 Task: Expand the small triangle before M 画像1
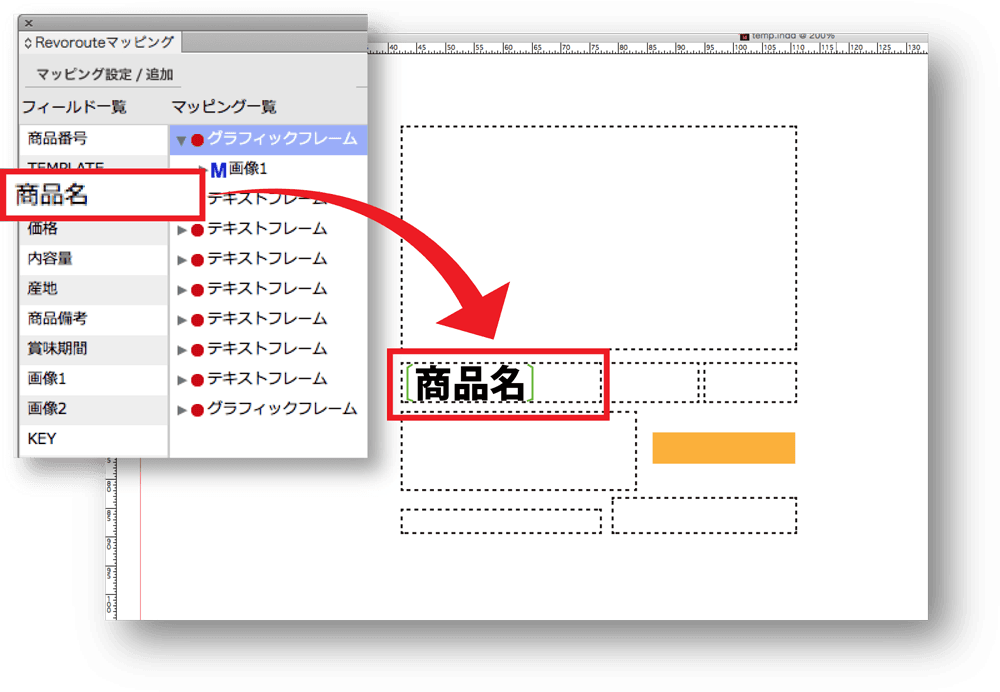click(203, 170)
